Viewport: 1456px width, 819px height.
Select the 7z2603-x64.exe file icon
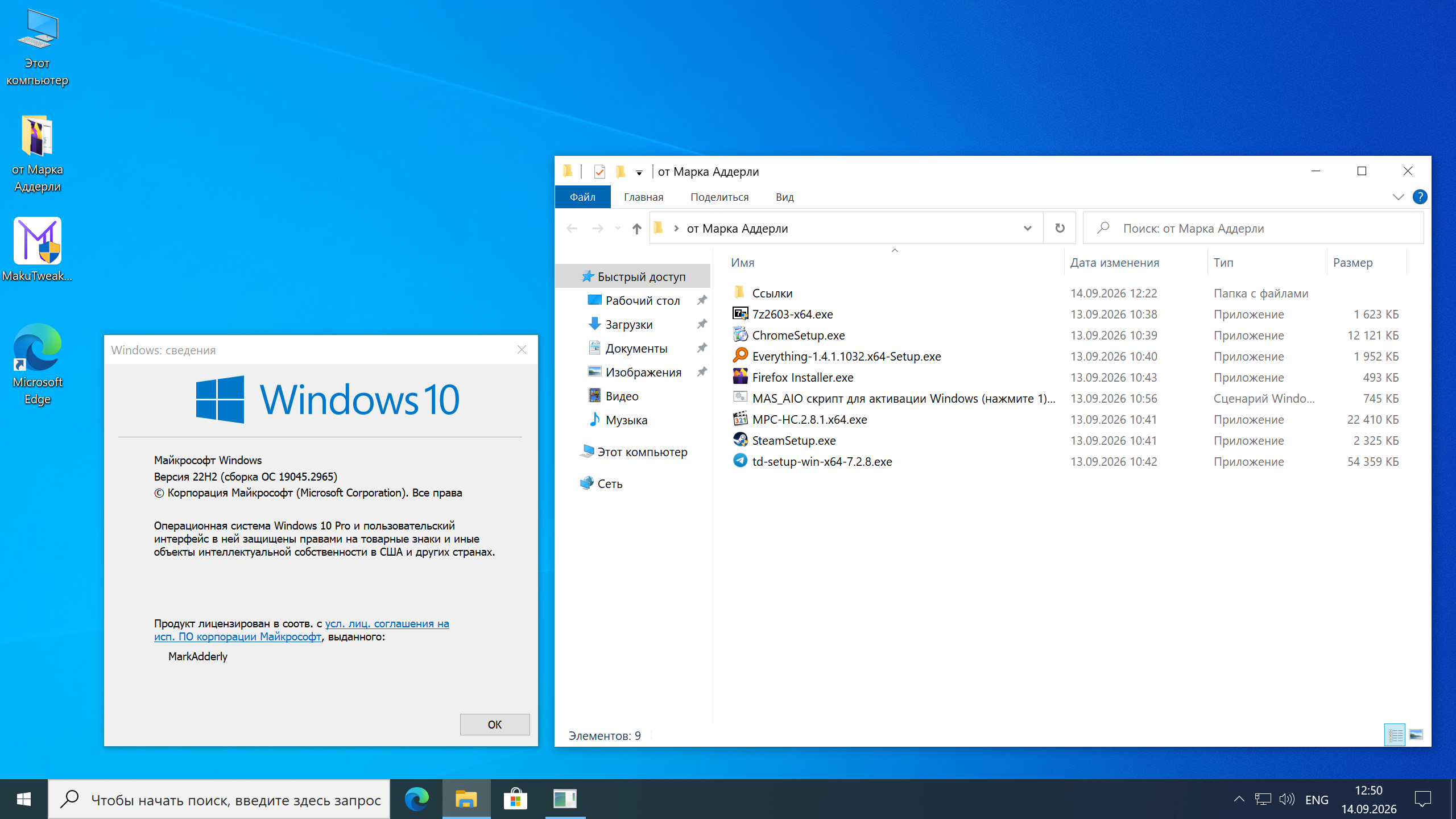[740, 313]
